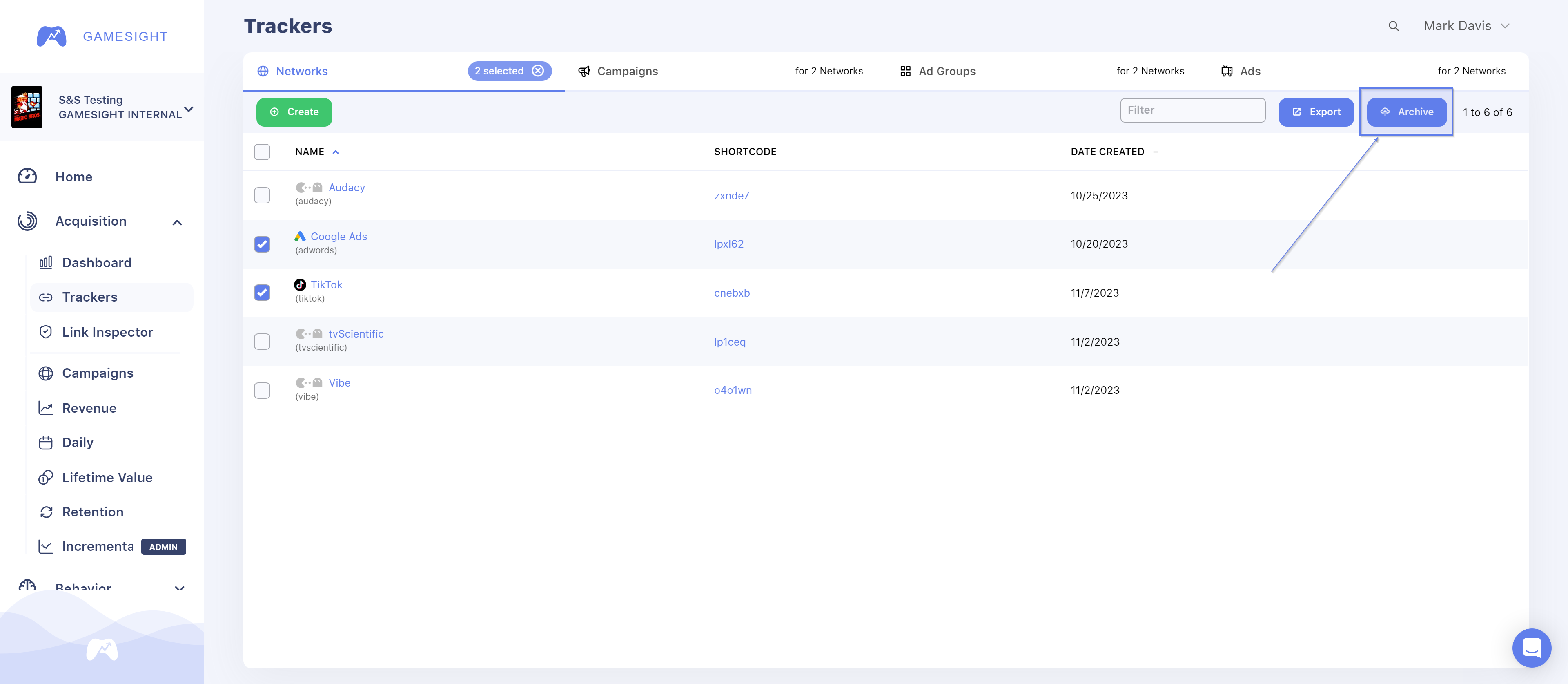The image size is (1568, 684).
Task: Click shortcode o4o1wn
Action: [x=733, y=391]
